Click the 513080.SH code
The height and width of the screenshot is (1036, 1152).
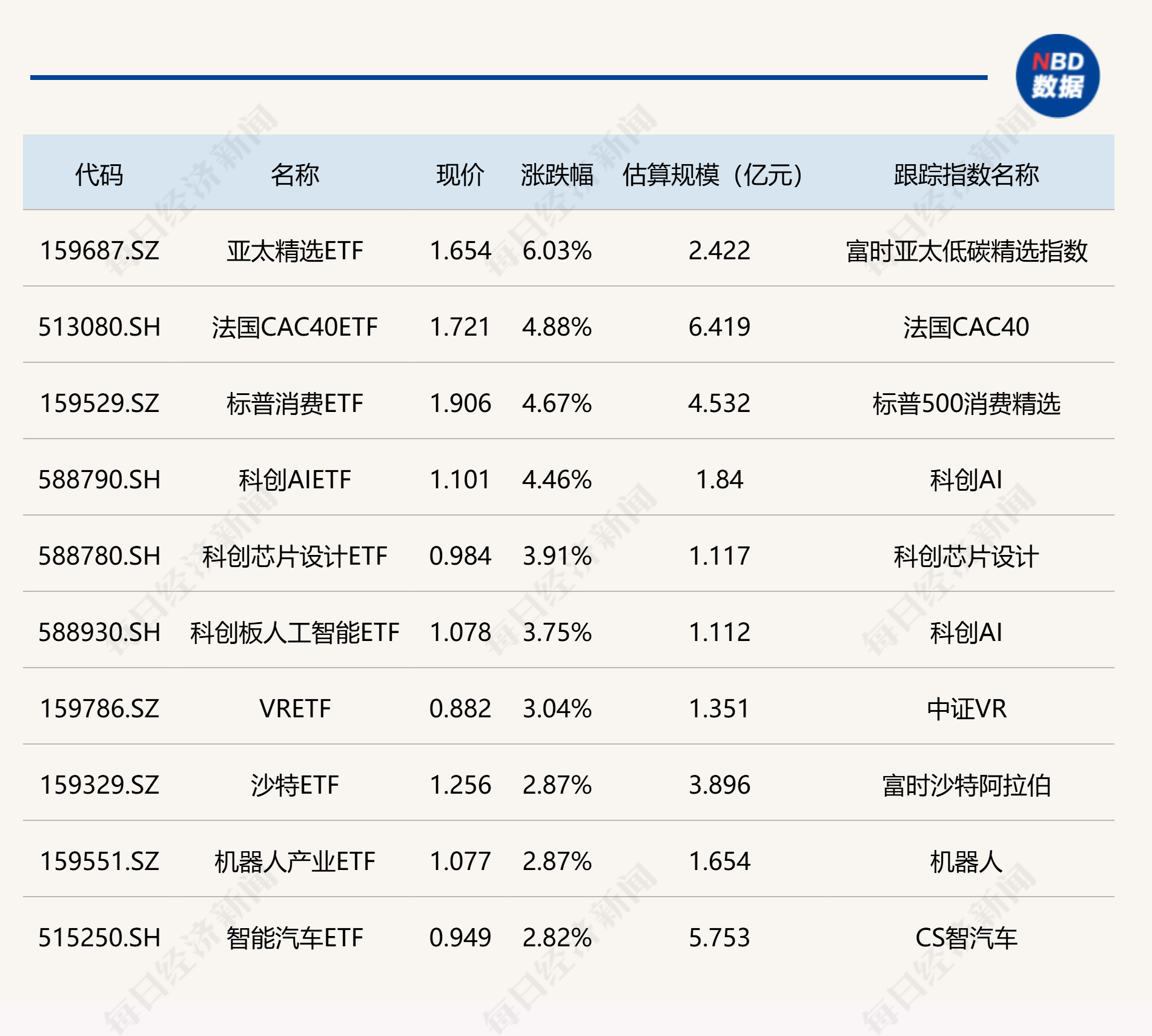tap(100, 326)
